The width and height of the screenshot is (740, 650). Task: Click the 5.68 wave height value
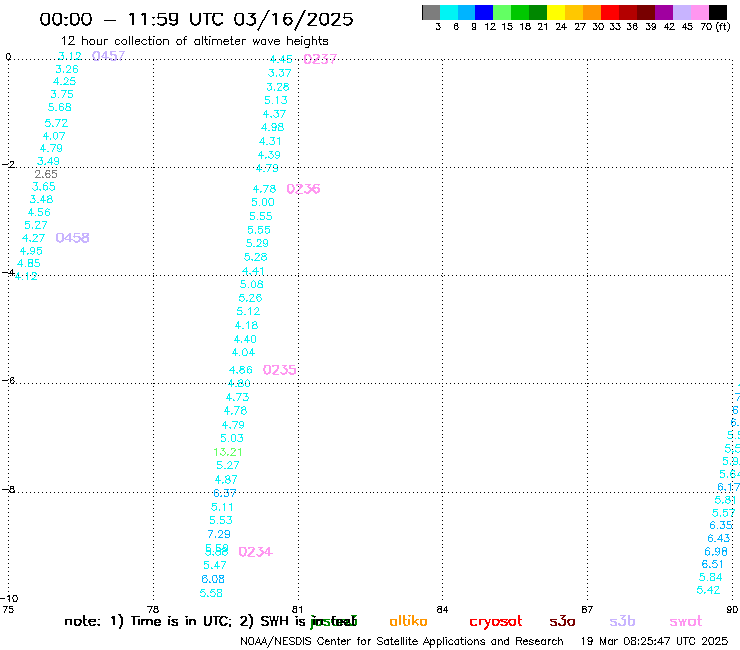(x=60, y=107)
